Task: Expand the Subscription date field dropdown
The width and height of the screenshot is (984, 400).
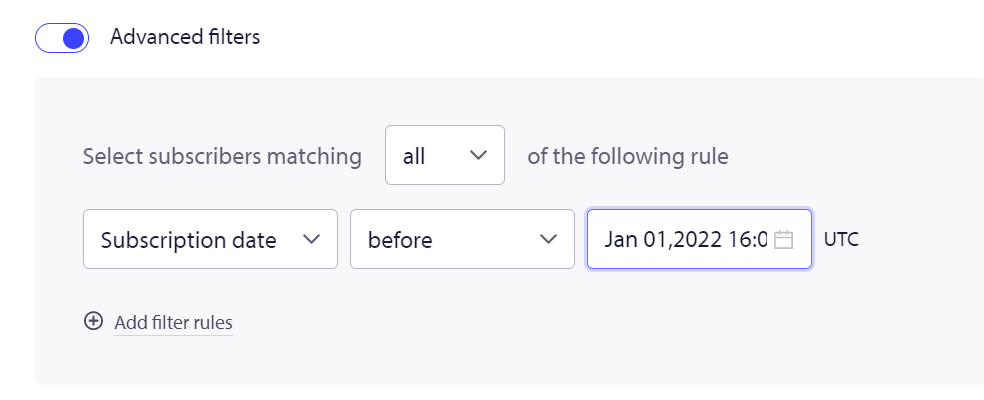Action: click(x=210, y=239)
